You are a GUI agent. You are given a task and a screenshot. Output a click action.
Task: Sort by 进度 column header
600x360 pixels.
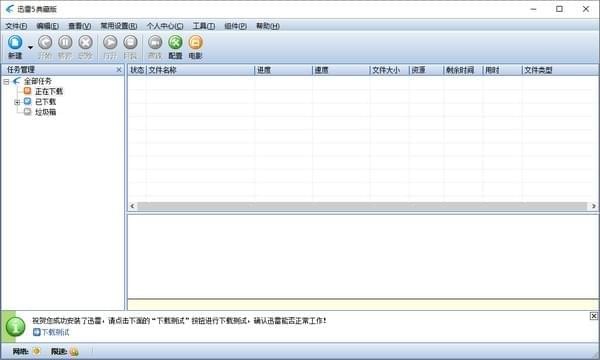pyautogui.click(x=284, y=70)
